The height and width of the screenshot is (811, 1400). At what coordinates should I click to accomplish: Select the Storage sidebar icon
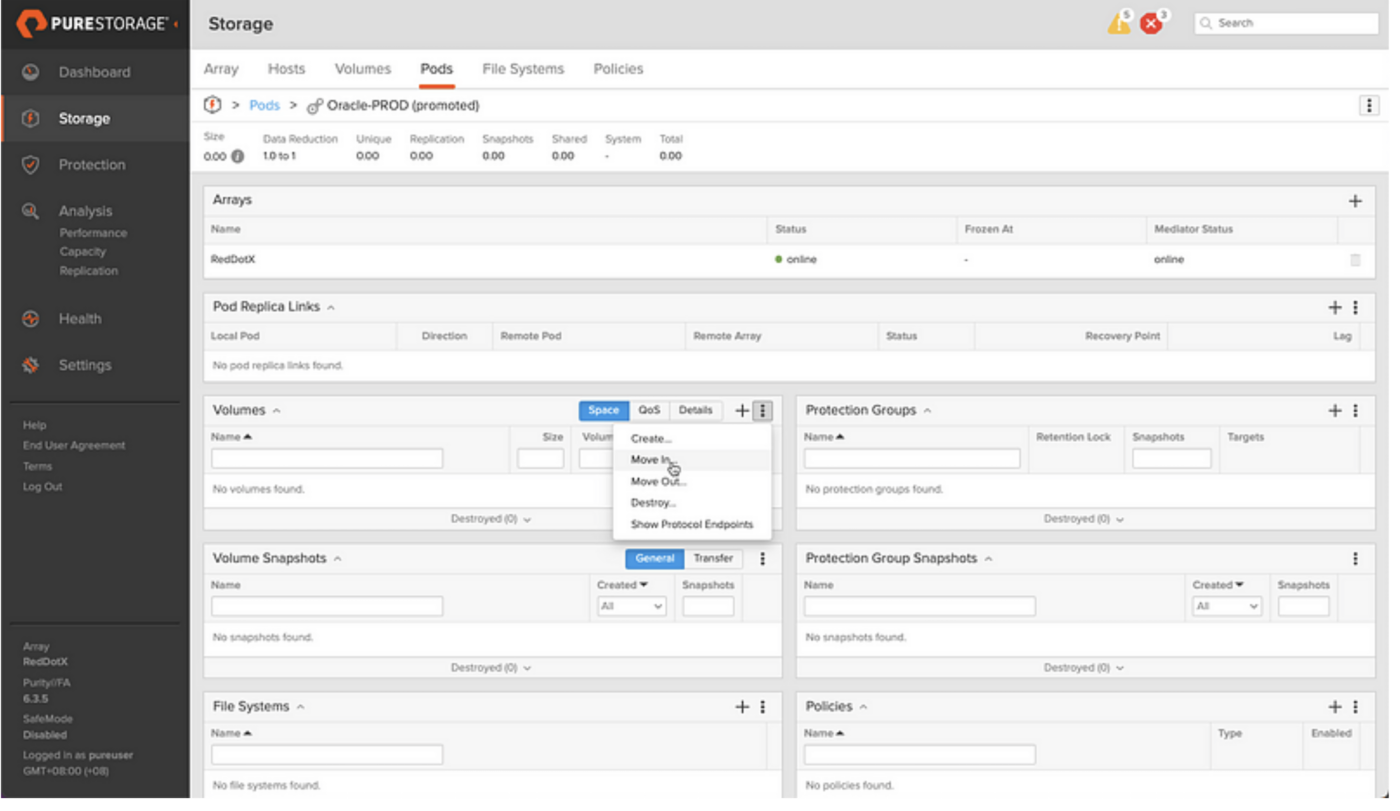(x=31, y=118)
